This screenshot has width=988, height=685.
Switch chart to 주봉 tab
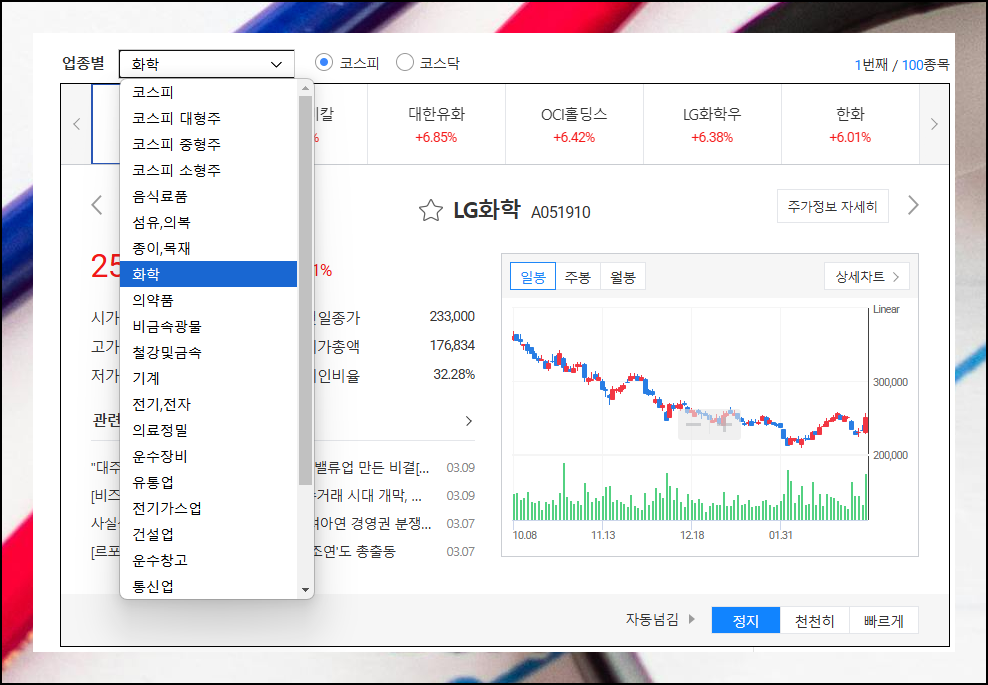(578, 277)
